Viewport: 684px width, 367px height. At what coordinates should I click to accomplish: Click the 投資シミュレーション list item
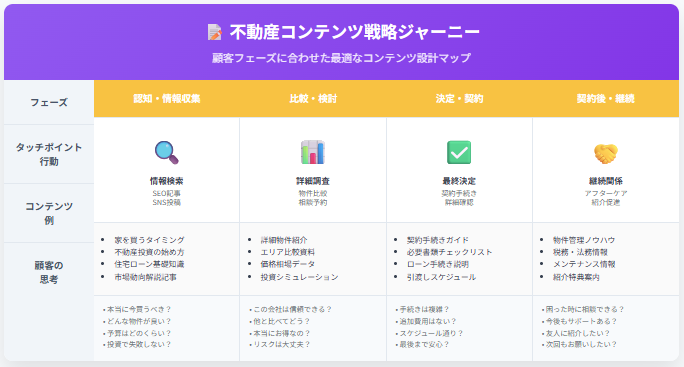(x=299, y=277)
